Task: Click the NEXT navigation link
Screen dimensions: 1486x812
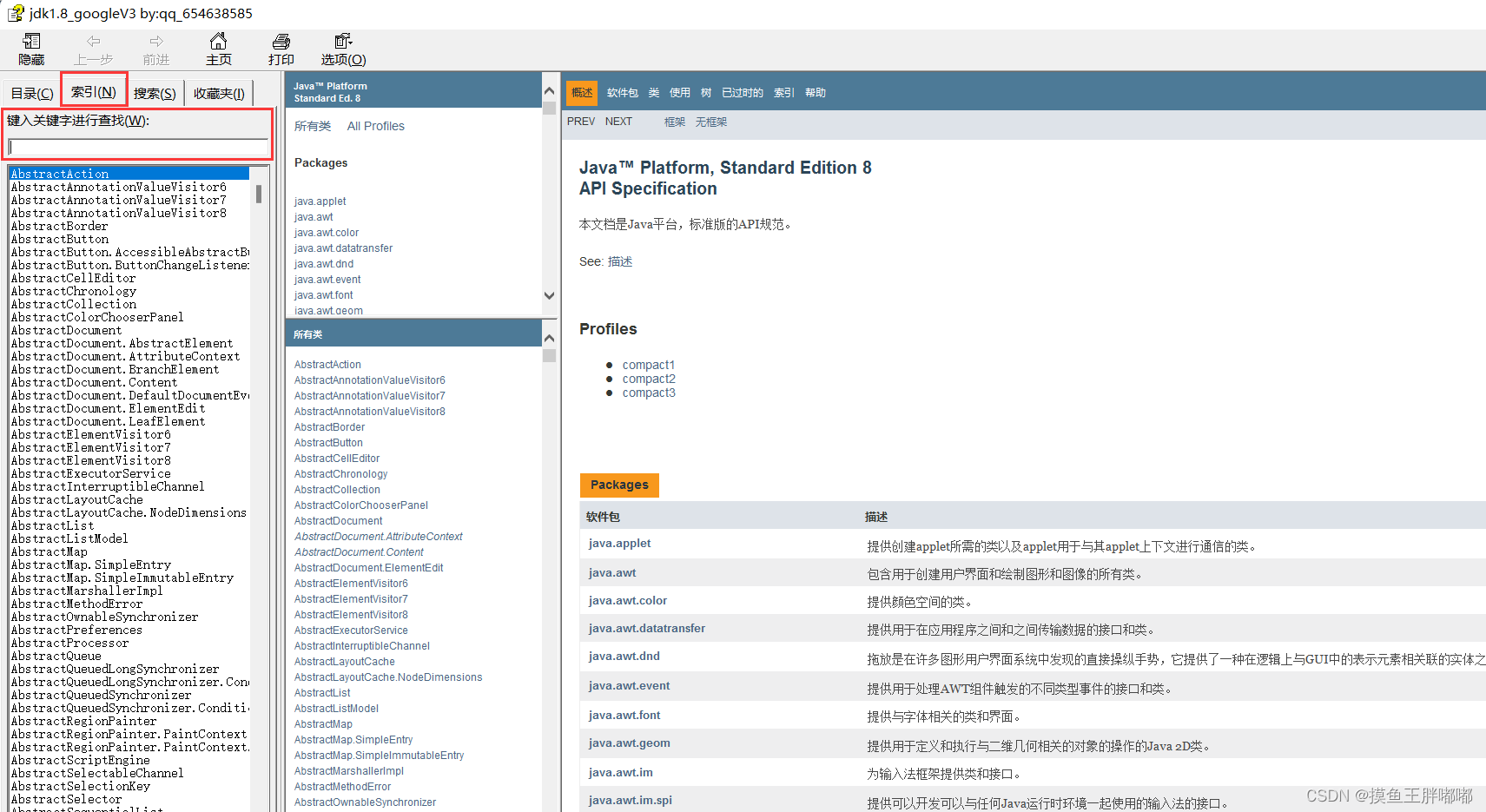Action: (618, 122)
